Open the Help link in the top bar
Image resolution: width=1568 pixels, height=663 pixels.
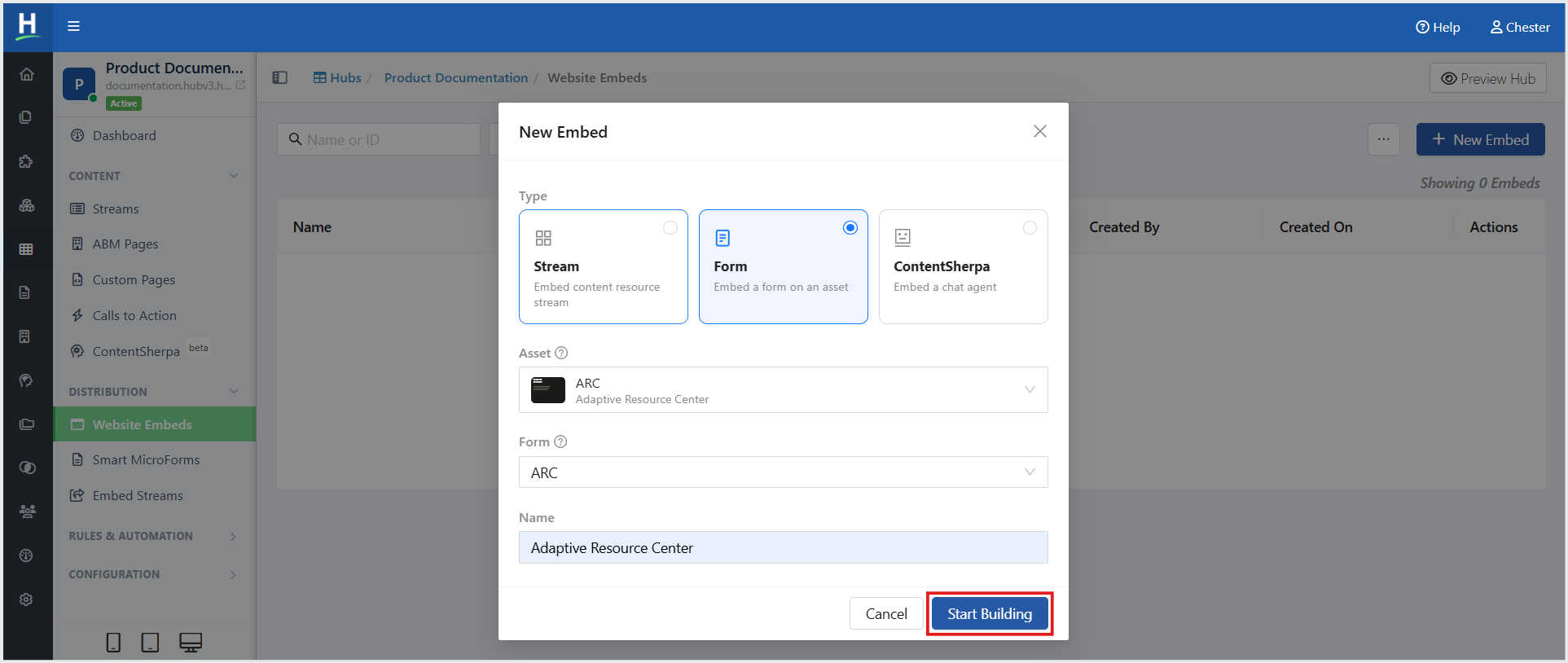[x=1438, y=27]
